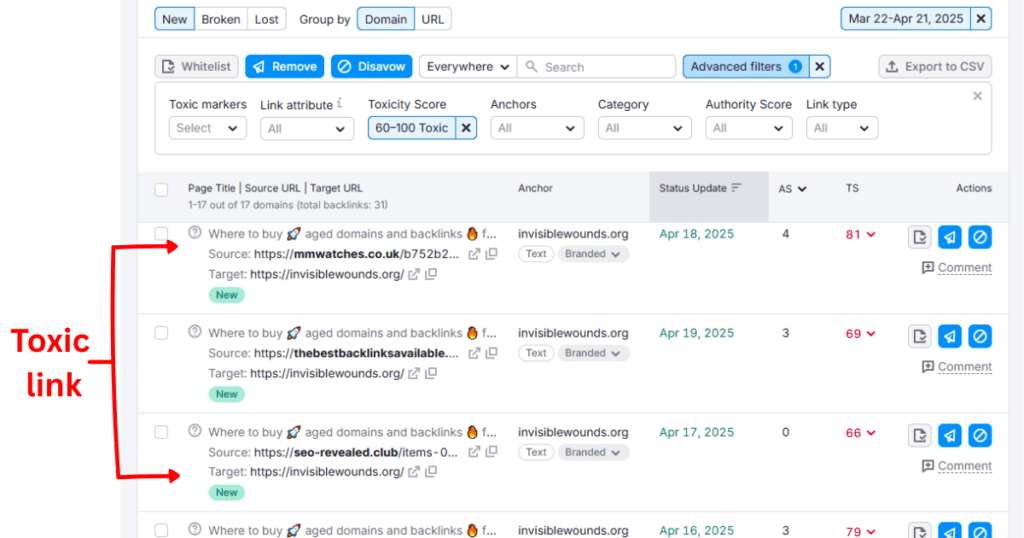Send removal request for mmwatches.co.uk row
1024x538 pixels.
950,237
